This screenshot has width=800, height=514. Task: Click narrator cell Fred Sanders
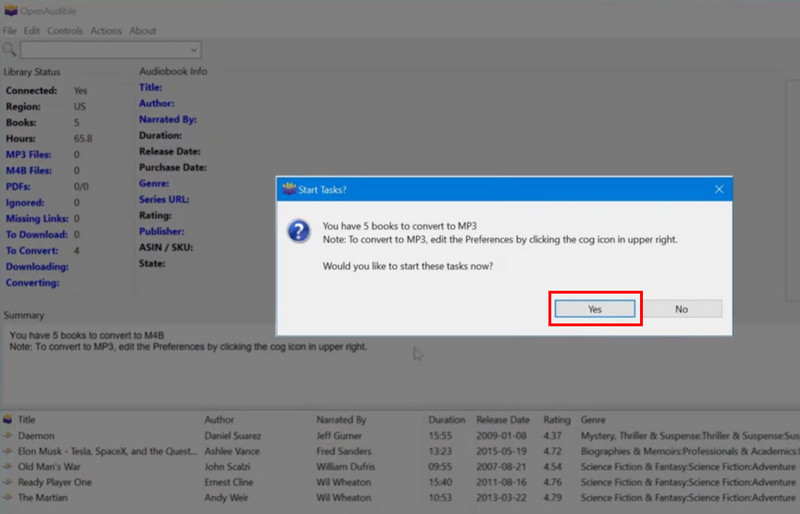344,451
